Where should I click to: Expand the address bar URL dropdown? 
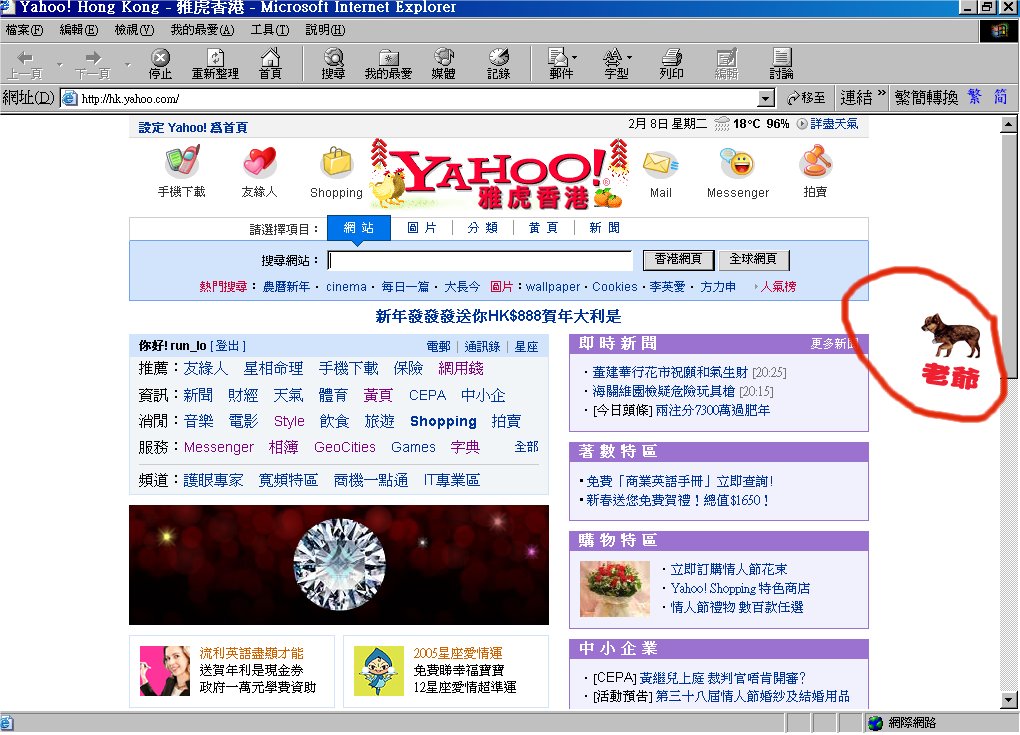coord(766,98)
